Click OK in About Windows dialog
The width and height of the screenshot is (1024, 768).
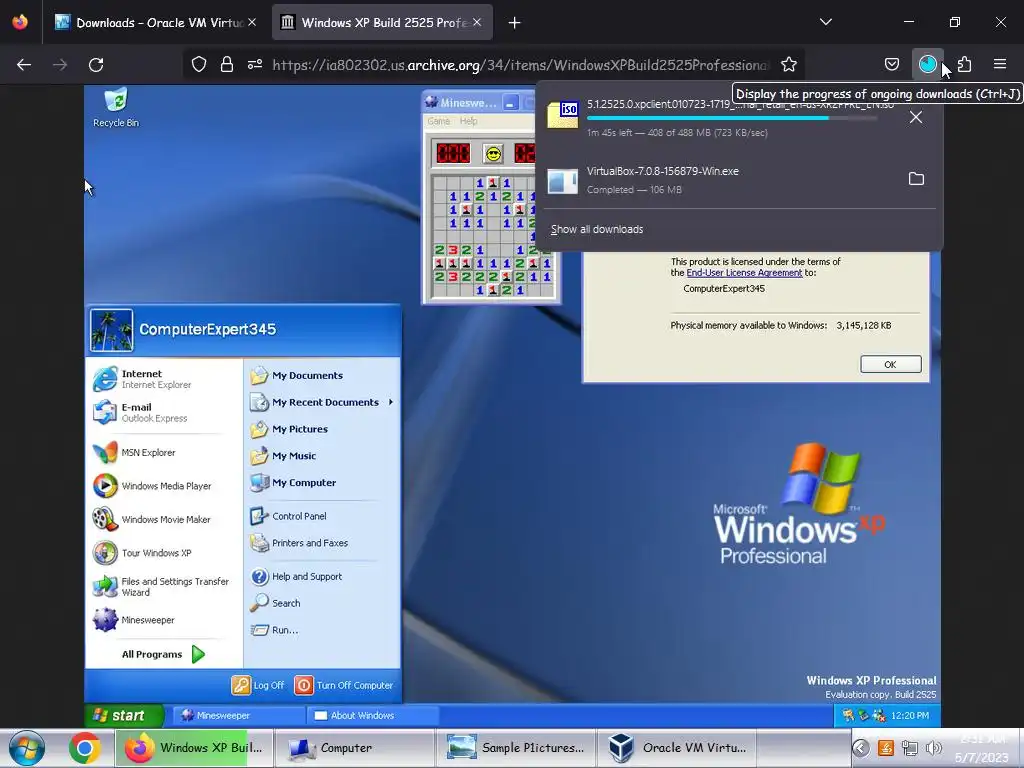coord(890,364)
